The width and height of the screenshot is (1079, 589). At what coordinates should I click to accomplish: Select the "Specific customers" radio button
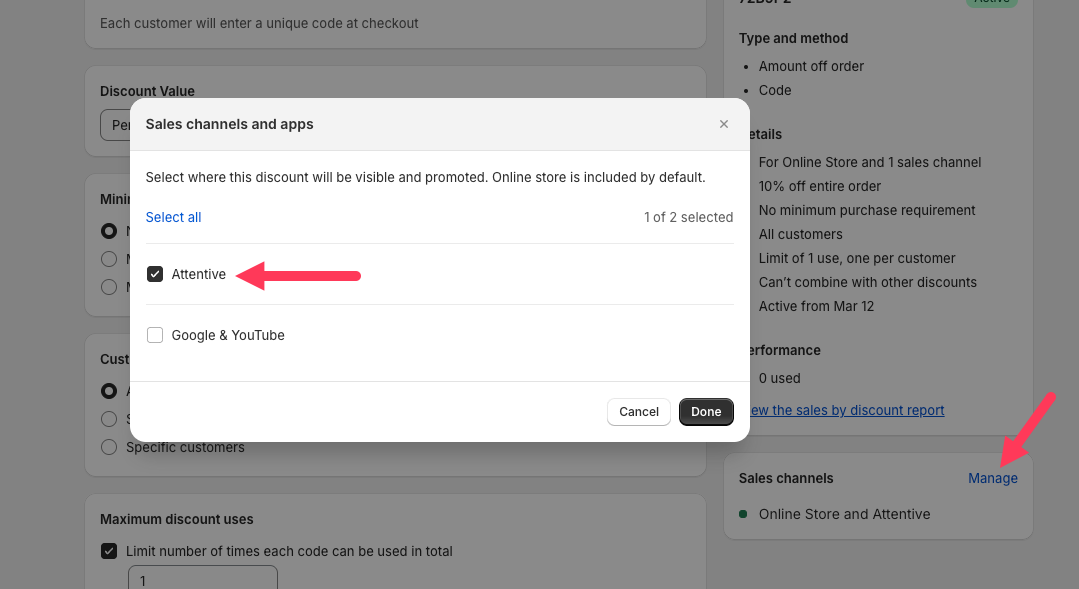[108, 447]
